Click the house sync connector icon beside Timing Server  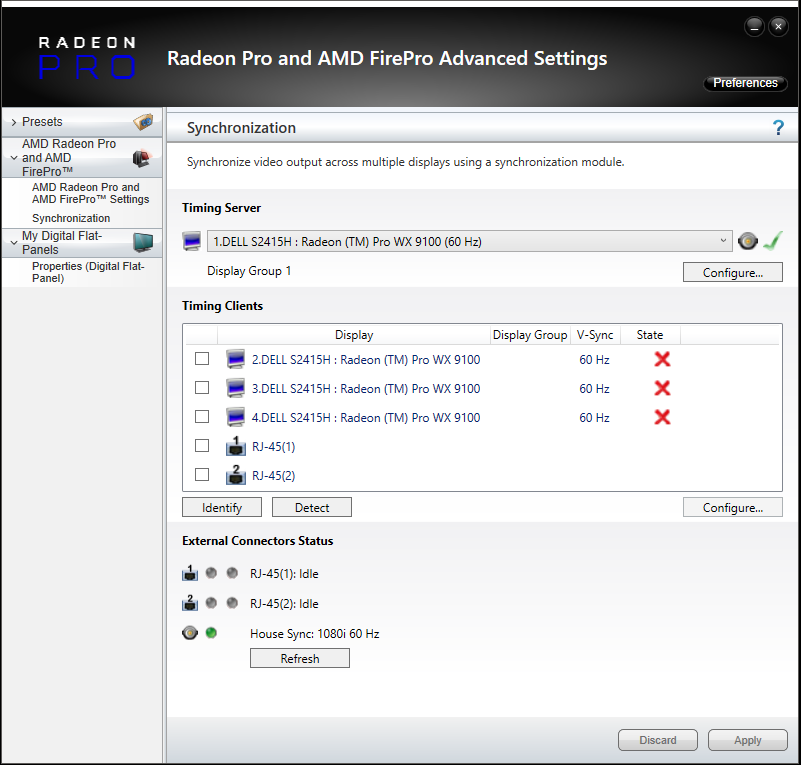[747, 241]
